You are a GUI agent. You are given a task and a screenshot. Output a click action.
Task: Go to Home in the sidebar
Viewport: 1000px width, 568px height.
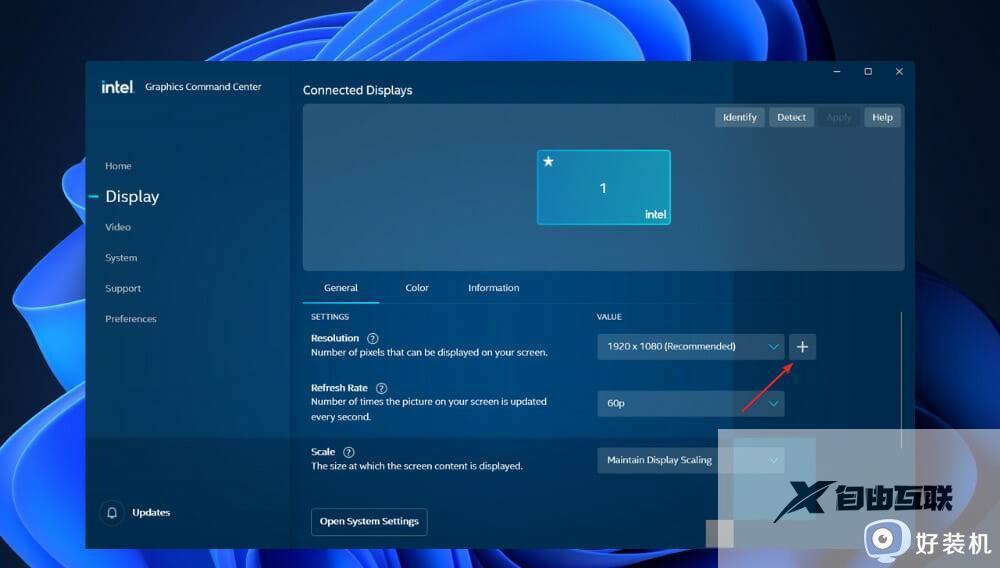tap(118, 166)
